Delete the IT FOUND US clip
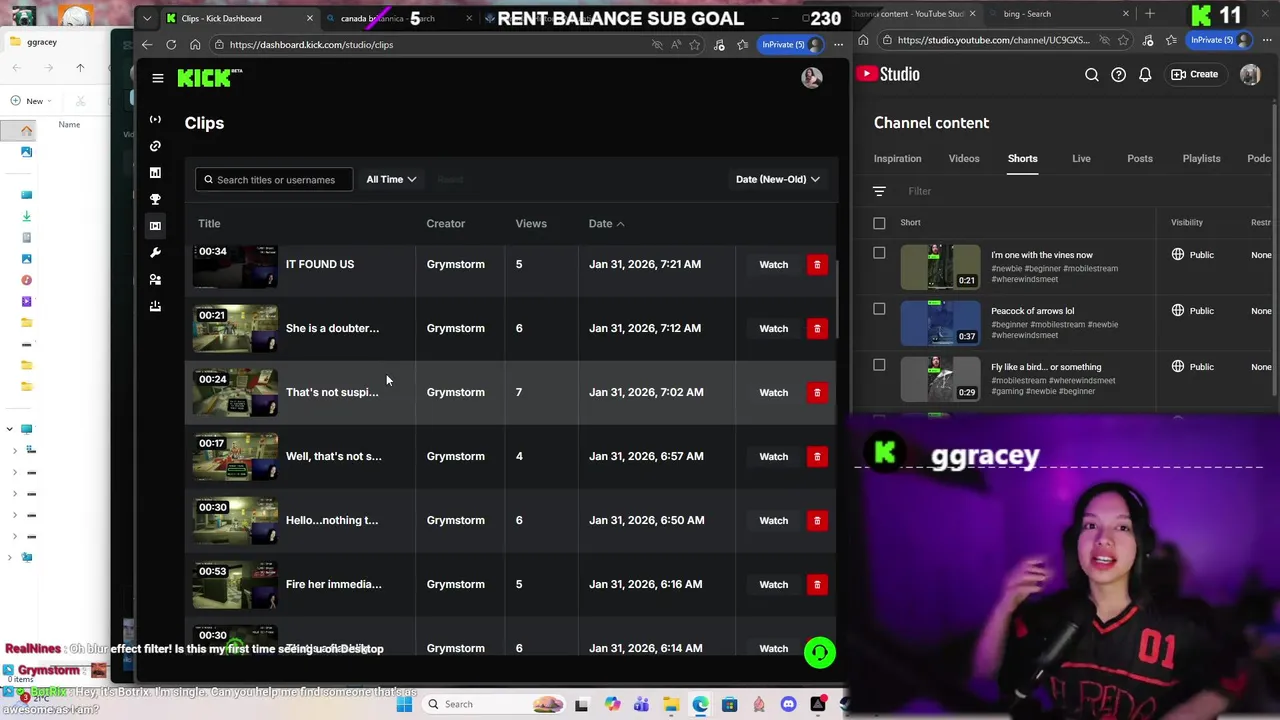The height and width of the screenshot is (720, 1280). coord(817,264)
